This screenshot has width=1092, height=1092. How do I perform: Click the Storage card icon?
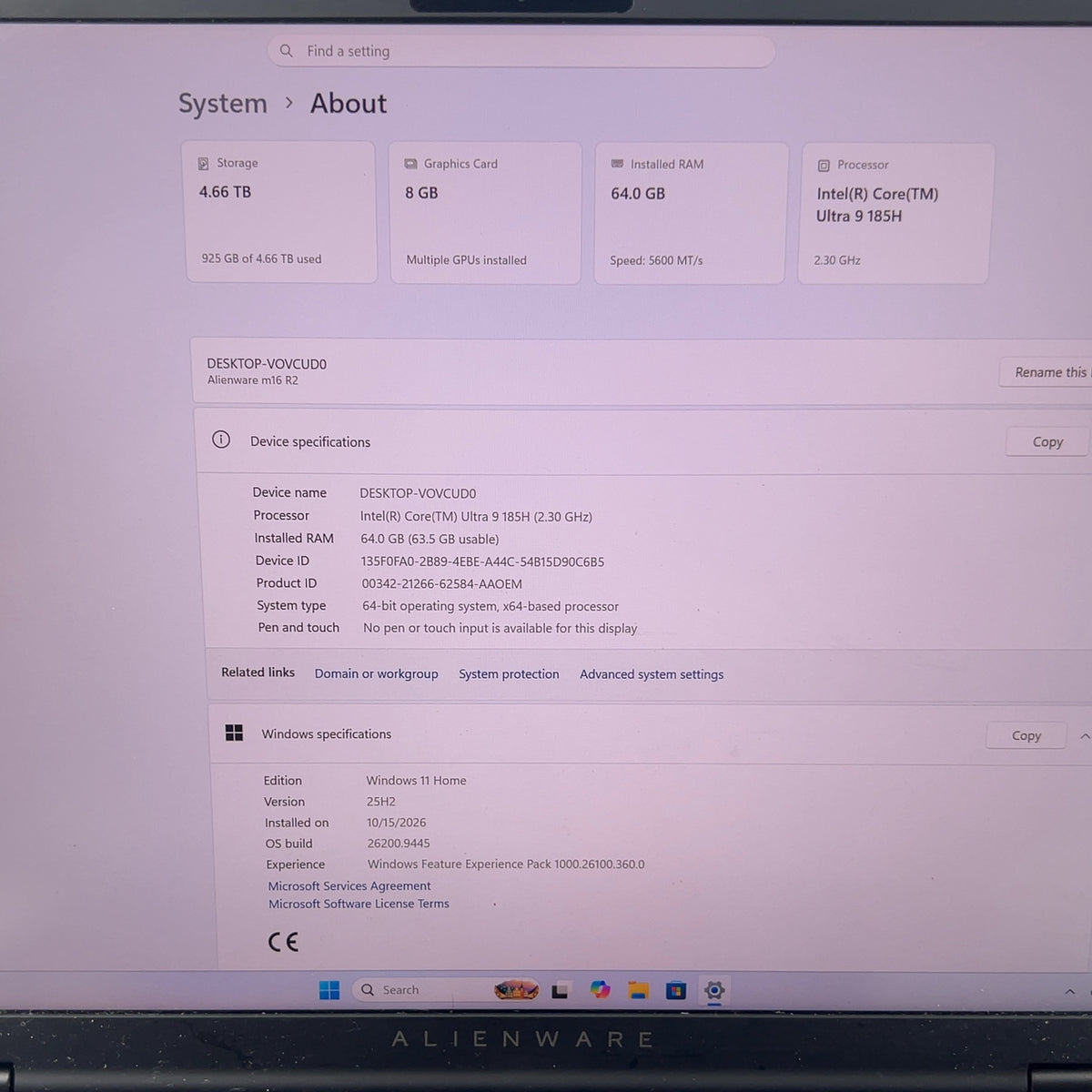coord(204,164)
